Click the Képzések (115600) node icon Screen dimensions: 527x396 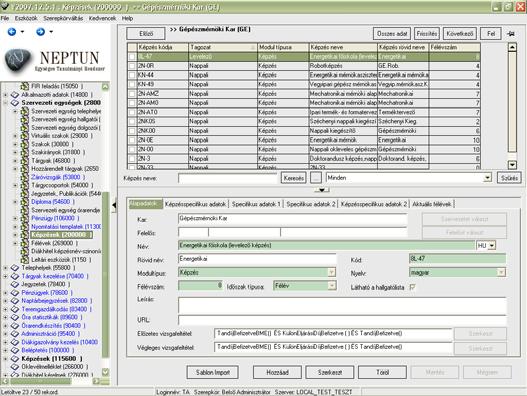pos(14,359)
